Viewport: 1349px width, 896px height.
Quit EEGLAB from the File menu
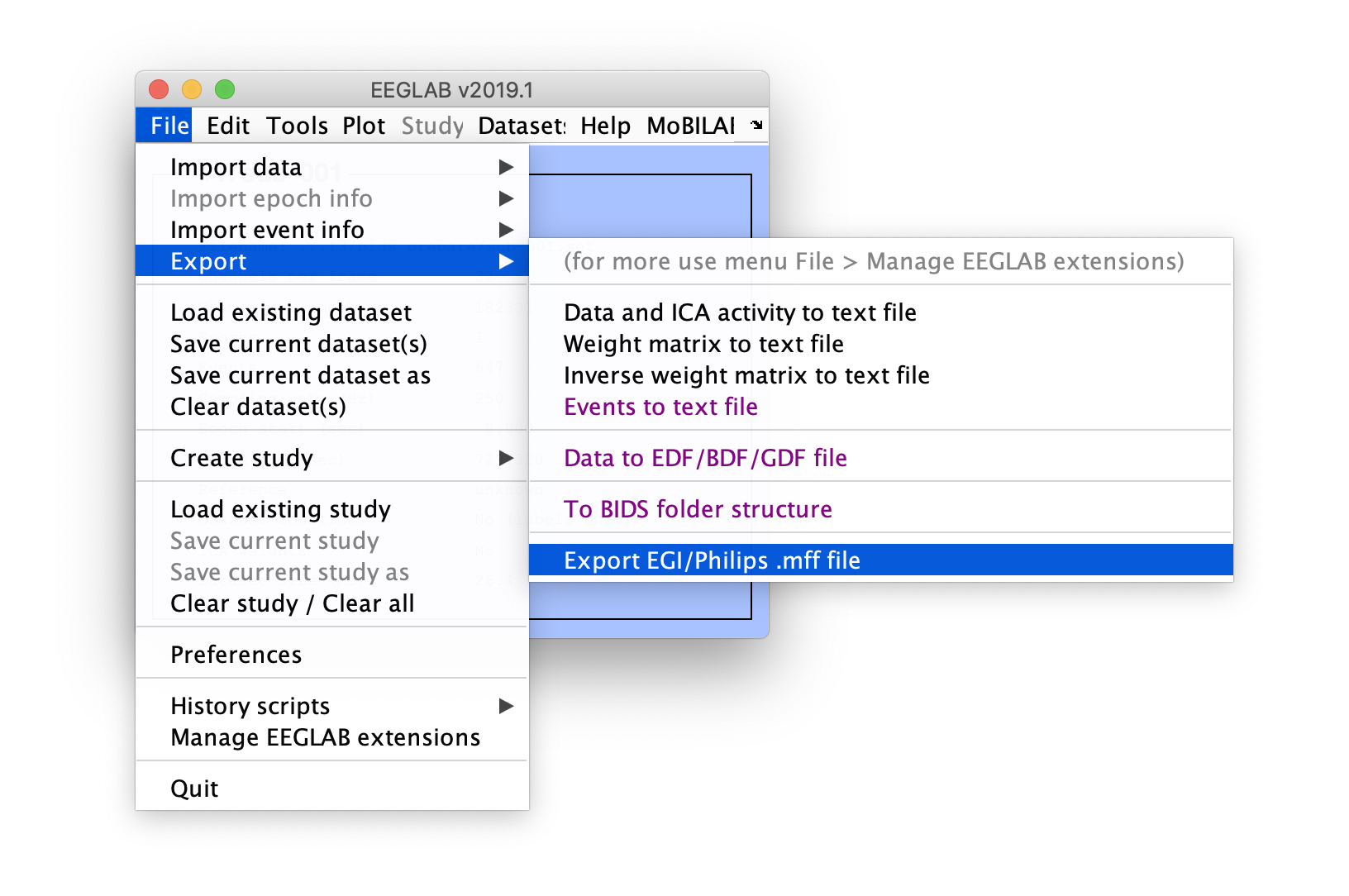coord(194,789)
